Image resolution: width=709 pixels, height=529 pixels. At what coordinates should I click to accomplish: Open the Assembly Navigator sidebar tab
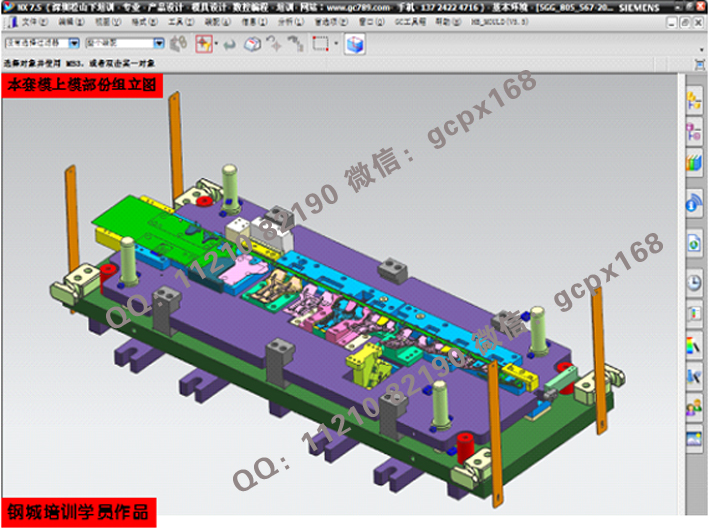point(694,101)
